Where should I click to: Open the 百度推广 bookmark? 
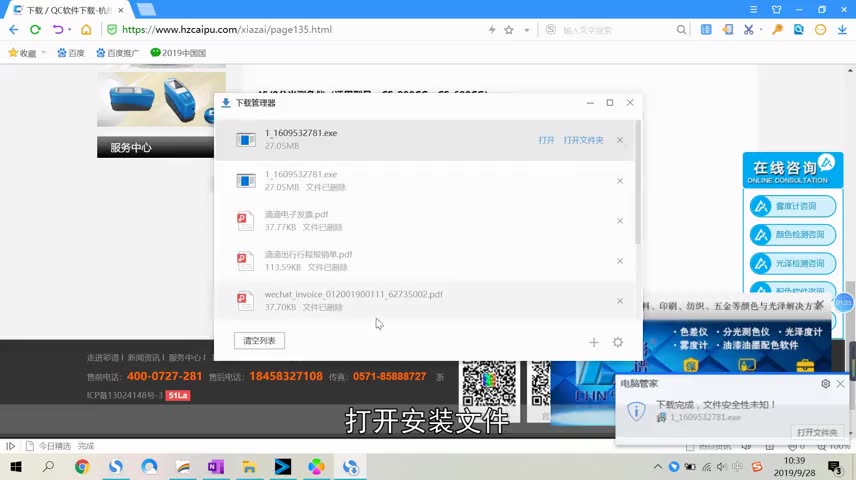[117, 53]
